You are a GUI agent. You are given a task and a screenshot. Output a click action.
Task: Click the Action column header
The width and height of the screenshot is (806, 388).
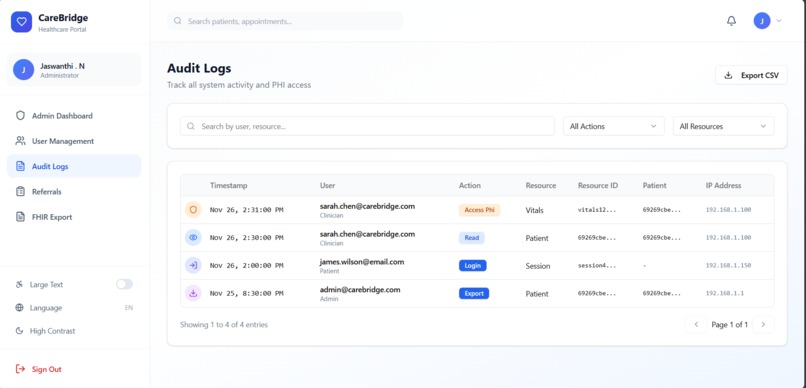470,186
